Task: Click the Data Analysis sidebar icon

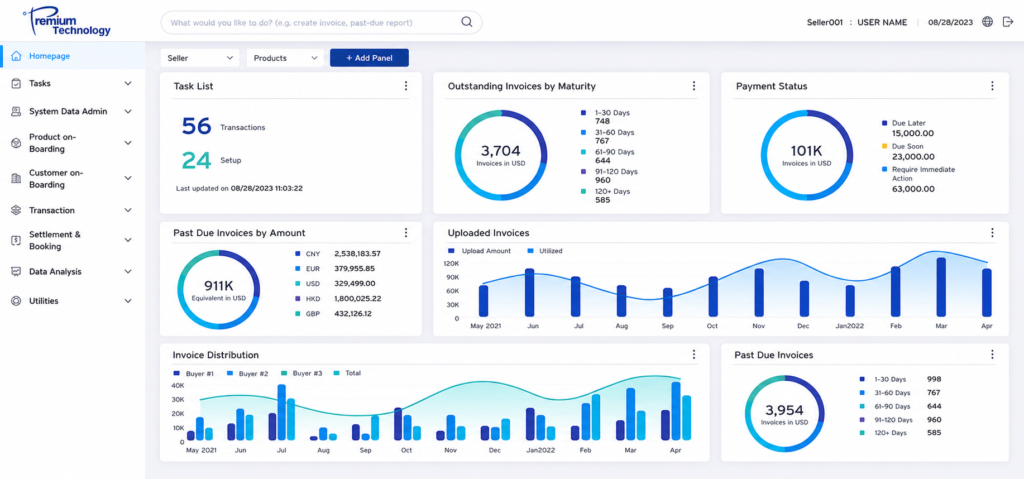Action: [16, 271]
